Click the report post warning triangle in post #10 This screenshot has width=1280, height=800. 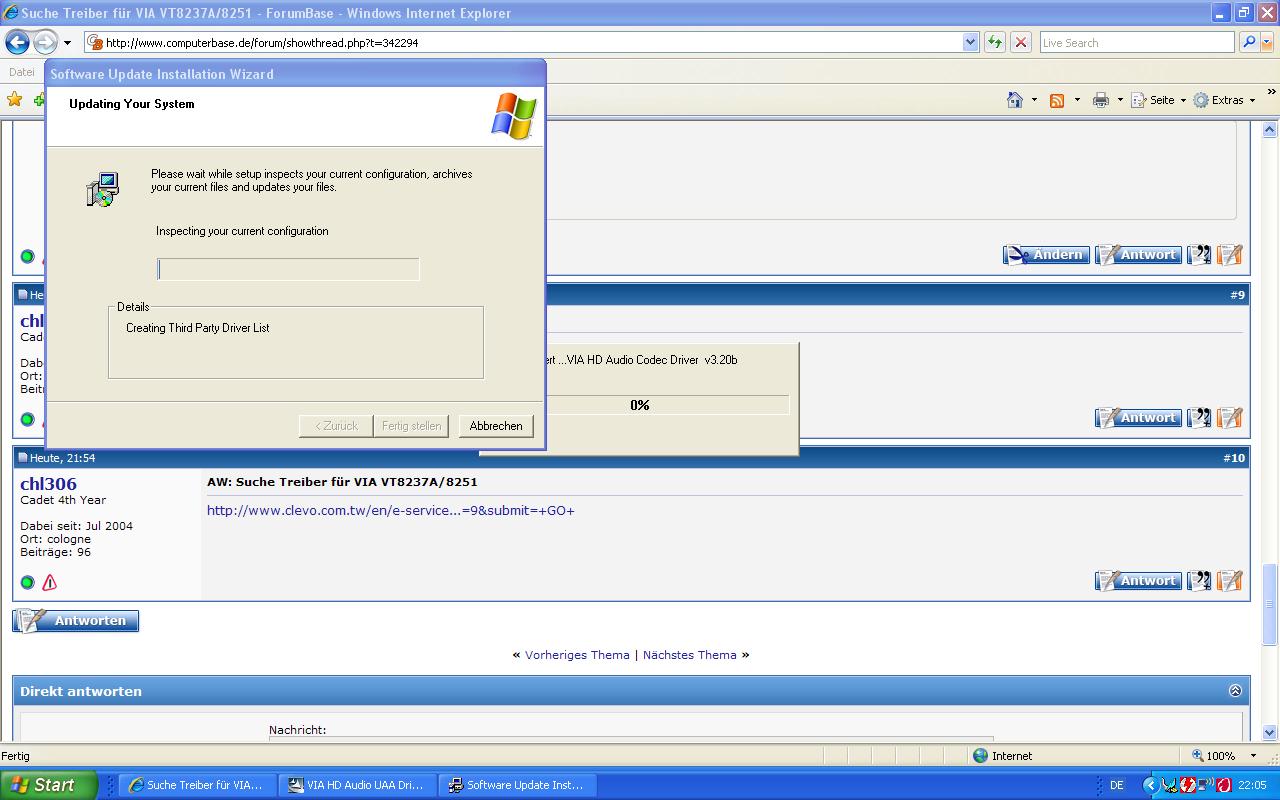pos(49,582)
